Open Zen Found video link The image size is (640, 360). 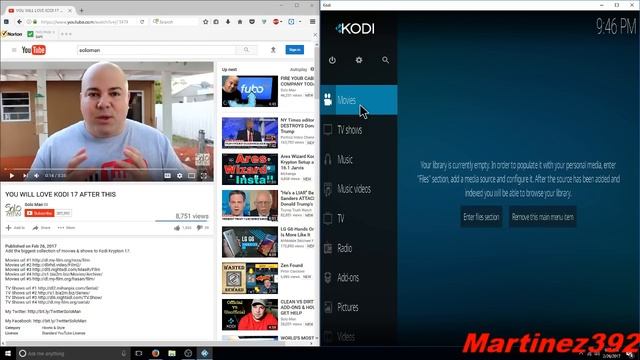pyautogui.click(x=291, y=265)
